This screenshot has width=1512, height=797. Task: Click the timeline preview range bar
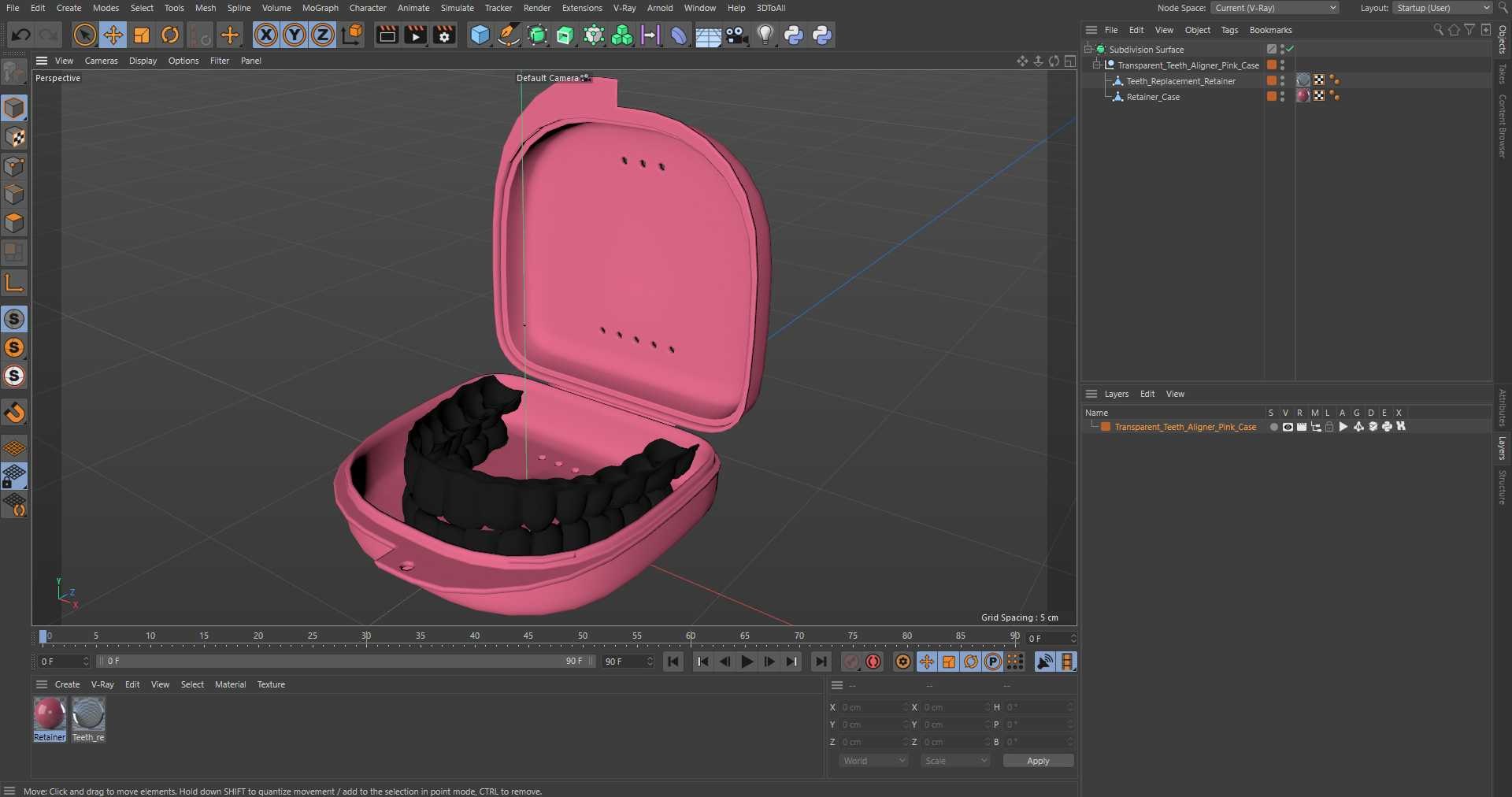(x=345, y=662)
